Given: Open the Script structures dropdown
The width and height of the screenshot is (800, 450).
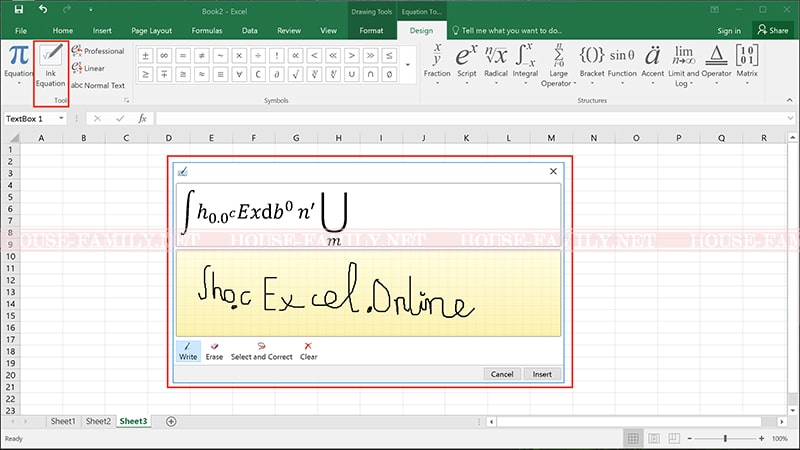Looking at the screenshot, I should click(466, 65).
